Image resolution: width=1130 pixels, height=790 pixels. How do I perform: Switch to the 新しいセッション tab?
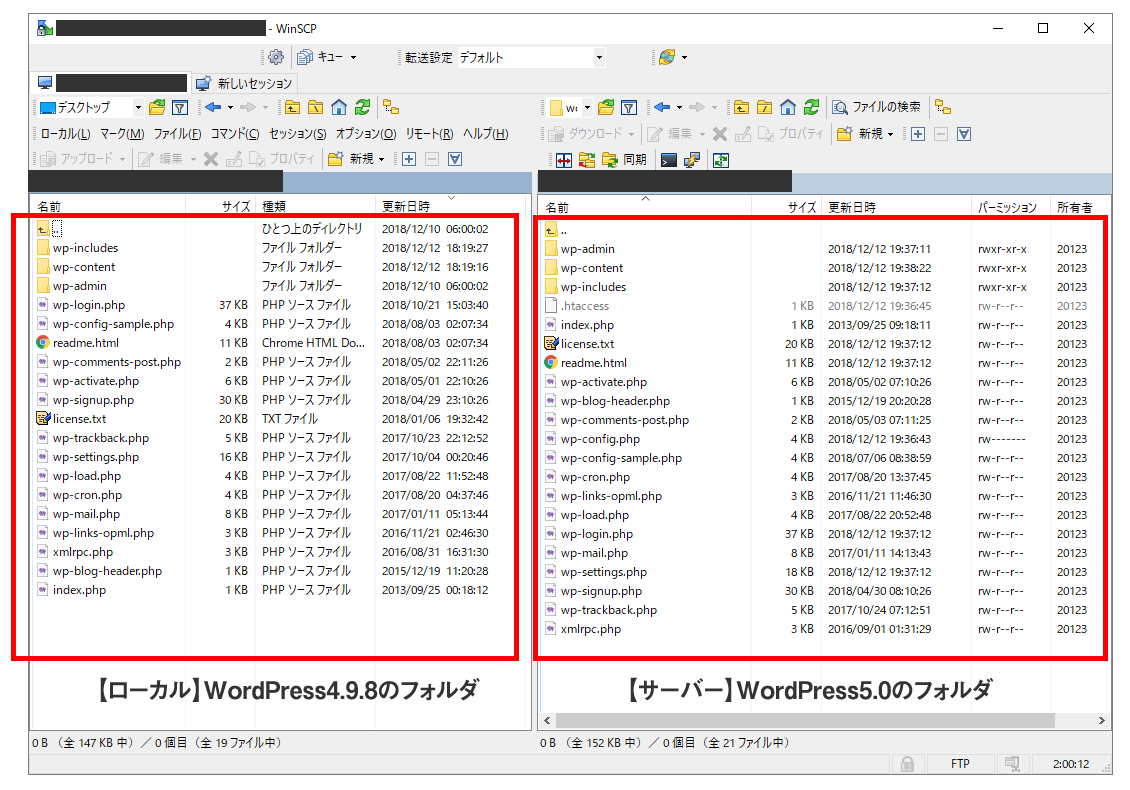click(245, 83)
